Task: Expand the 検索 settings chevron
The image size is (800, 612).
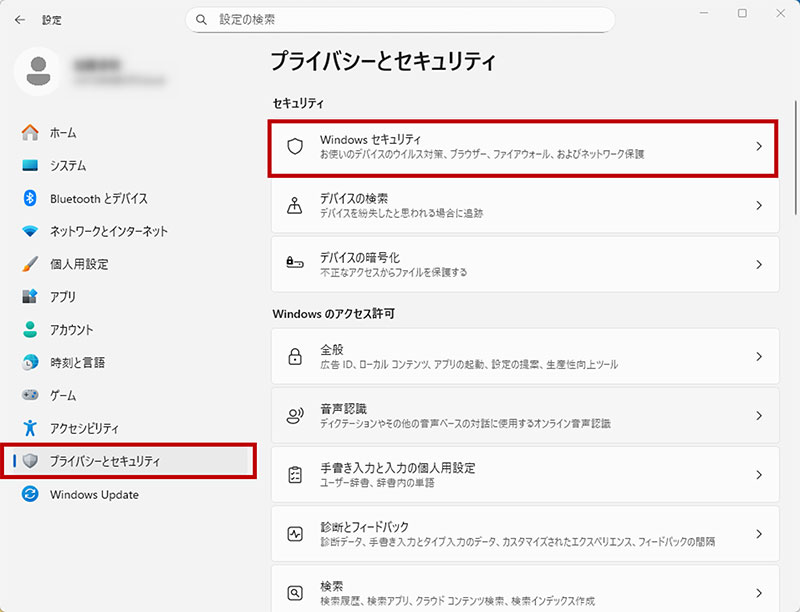Action: 757,592
